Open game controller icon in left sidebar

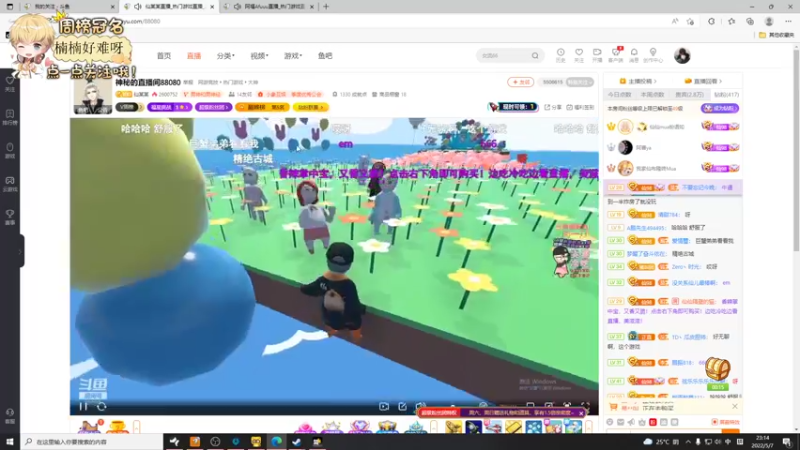pyautogui.click(x=10, y=184)
